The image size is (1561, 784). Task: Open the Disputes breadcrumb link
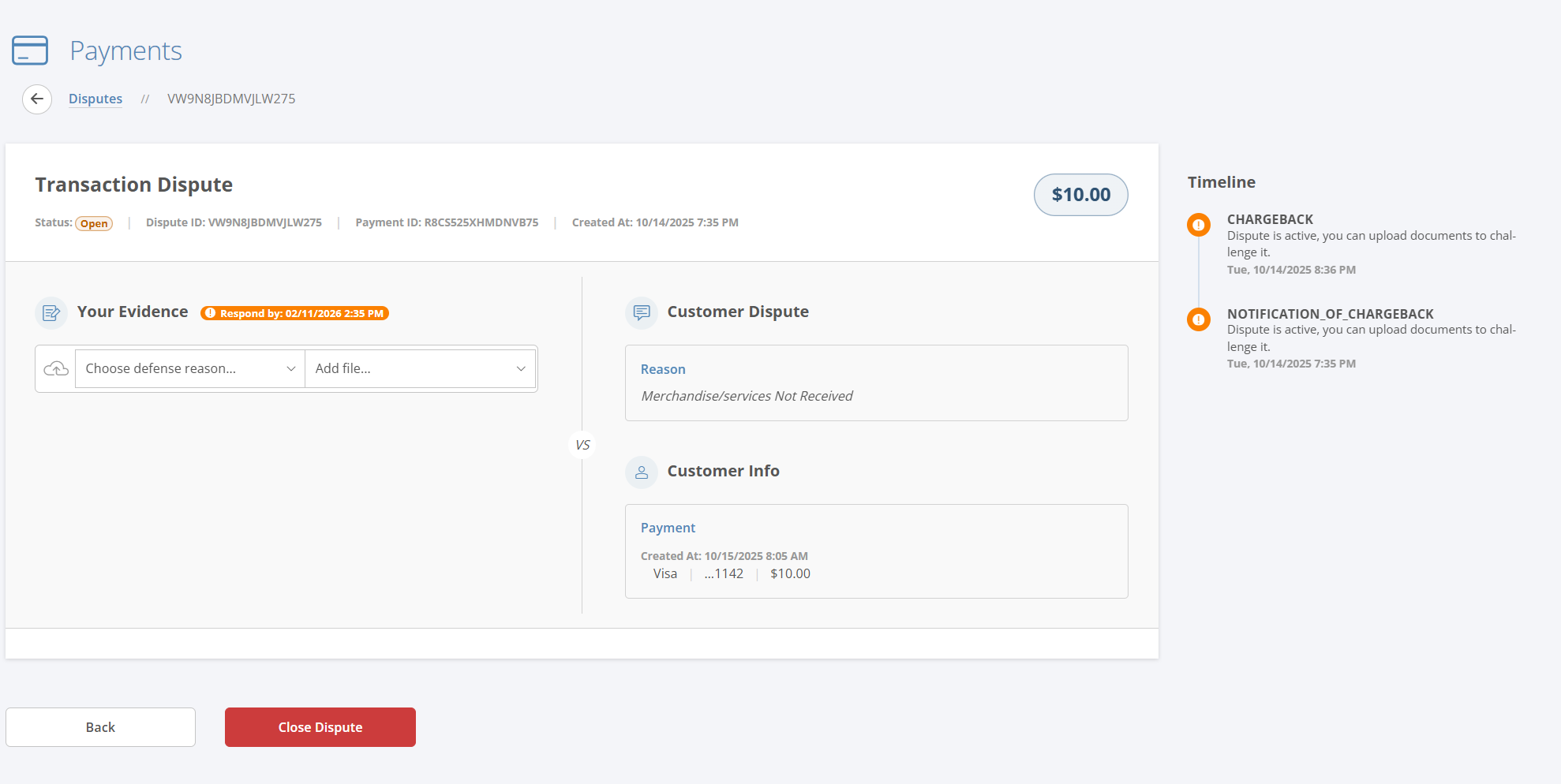pyautogui.click(x=95, y=99)
